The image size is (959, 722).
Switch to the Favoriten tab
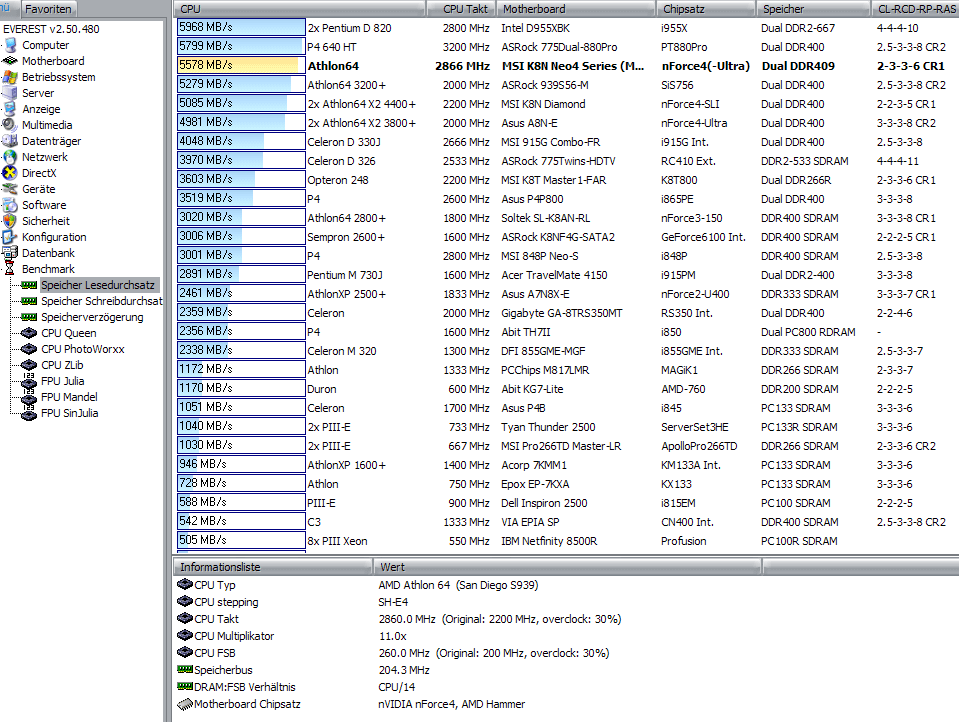[x=48, y=9]
